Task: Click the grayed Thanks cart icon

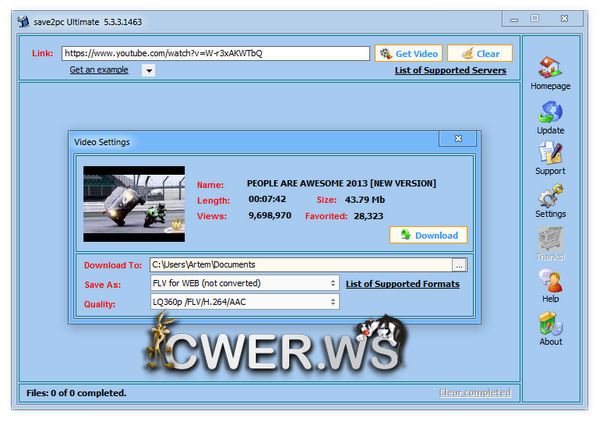Action: (550, 238)
